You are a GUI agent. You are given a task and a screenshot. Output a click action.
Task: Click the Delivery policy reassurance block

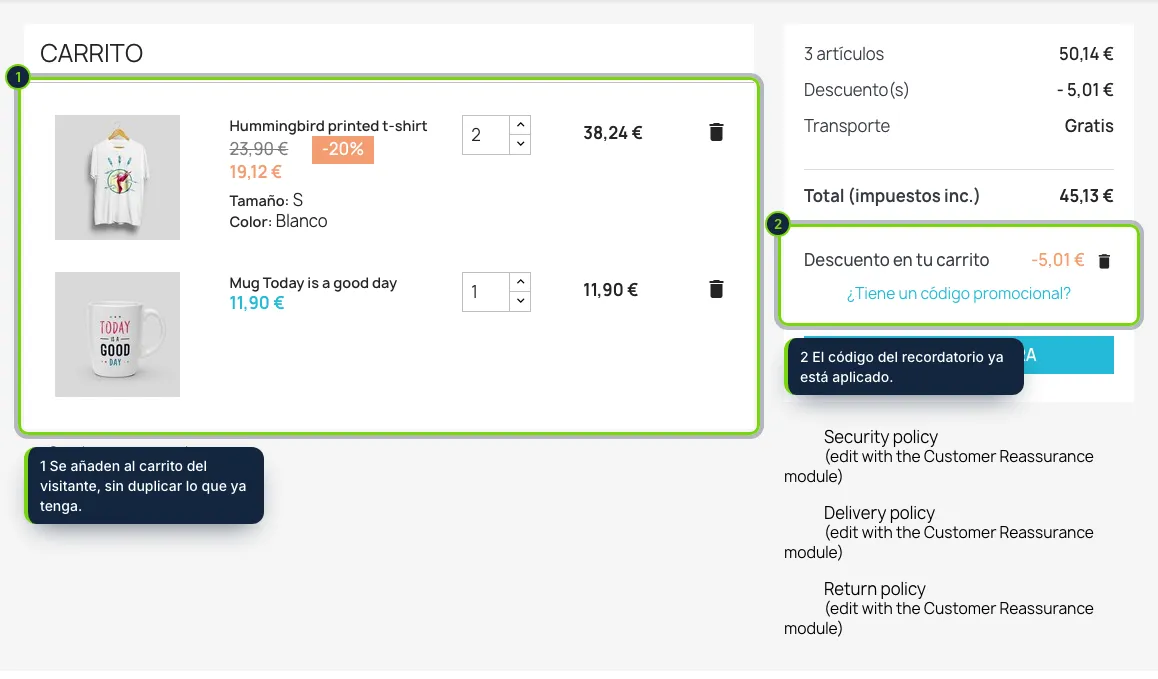click(x=939, y=533)
